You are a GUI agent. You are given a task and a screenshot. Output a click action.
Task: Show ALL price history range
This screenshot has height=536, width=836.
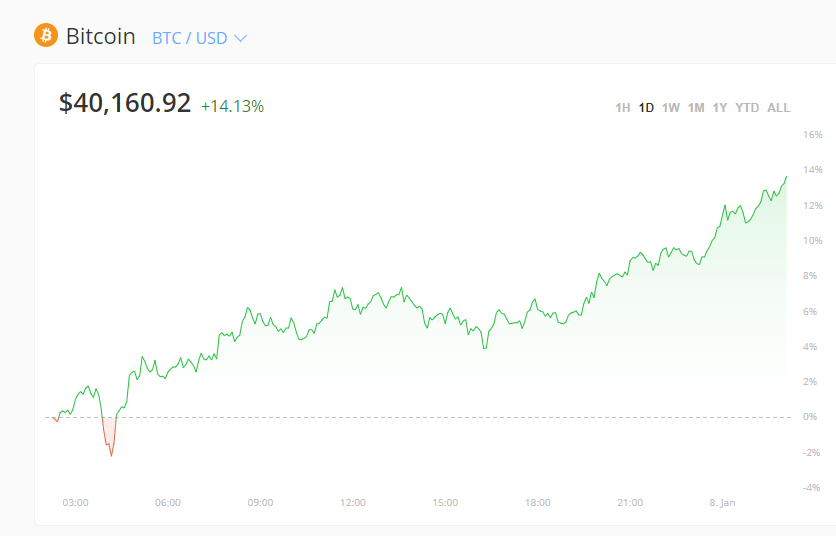(x=778, y=108)
